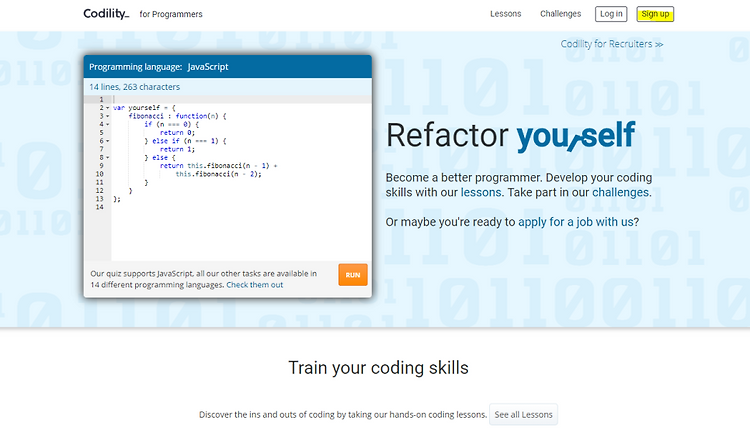Open the Codility logo home link

coord(106,14)
